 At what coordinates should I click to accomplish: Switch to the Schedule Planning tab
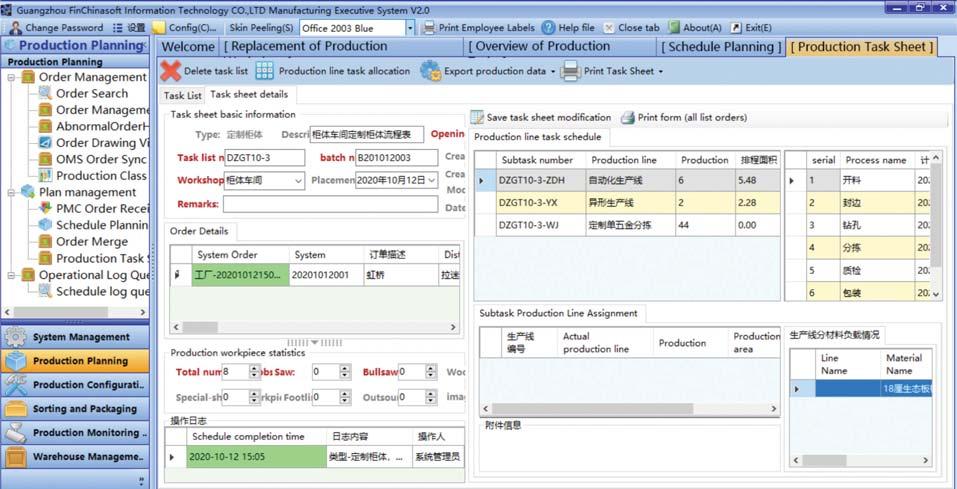click(721, 47)
